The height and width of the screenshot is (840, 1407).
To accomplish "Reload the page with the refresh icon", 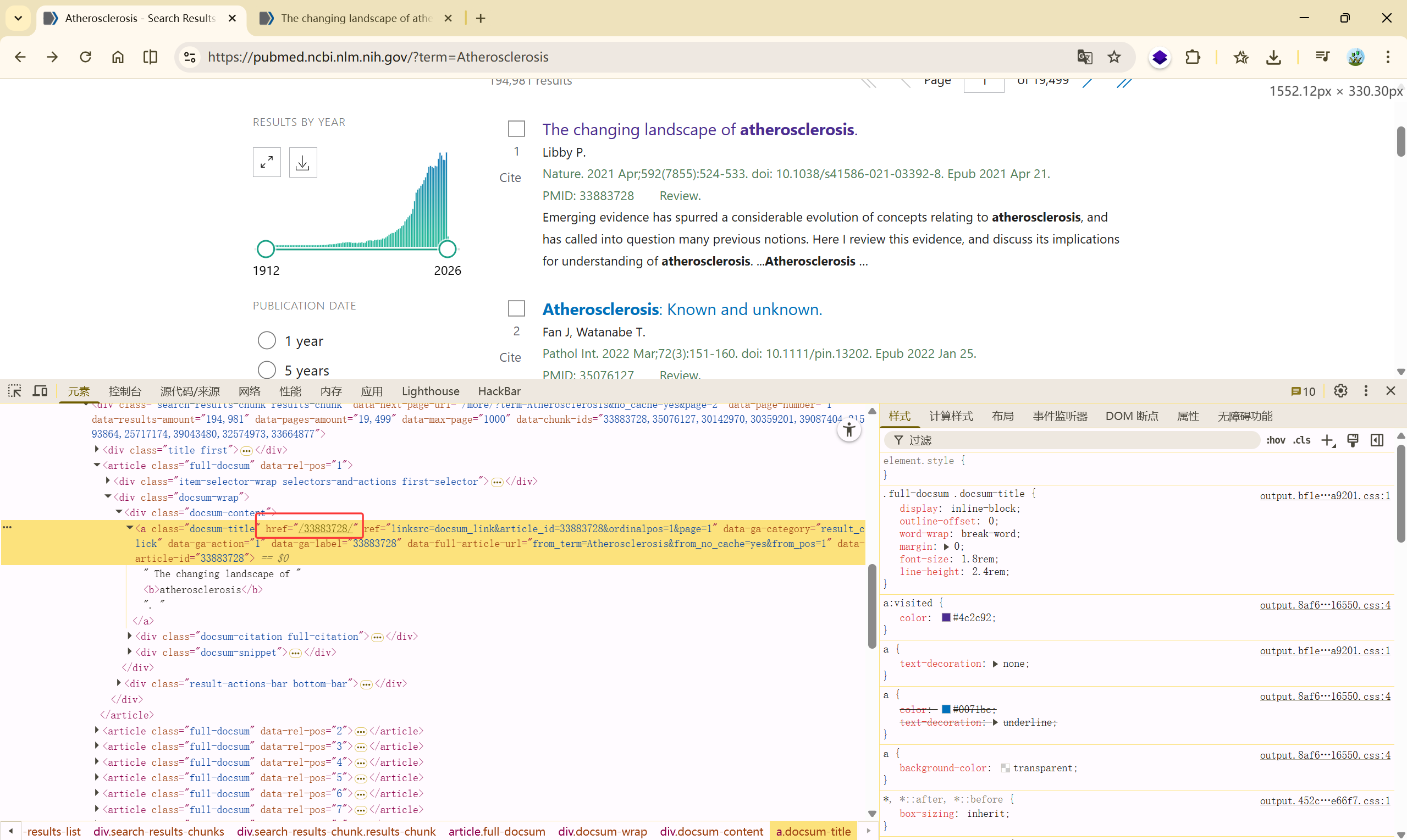I will coord(85,57).
